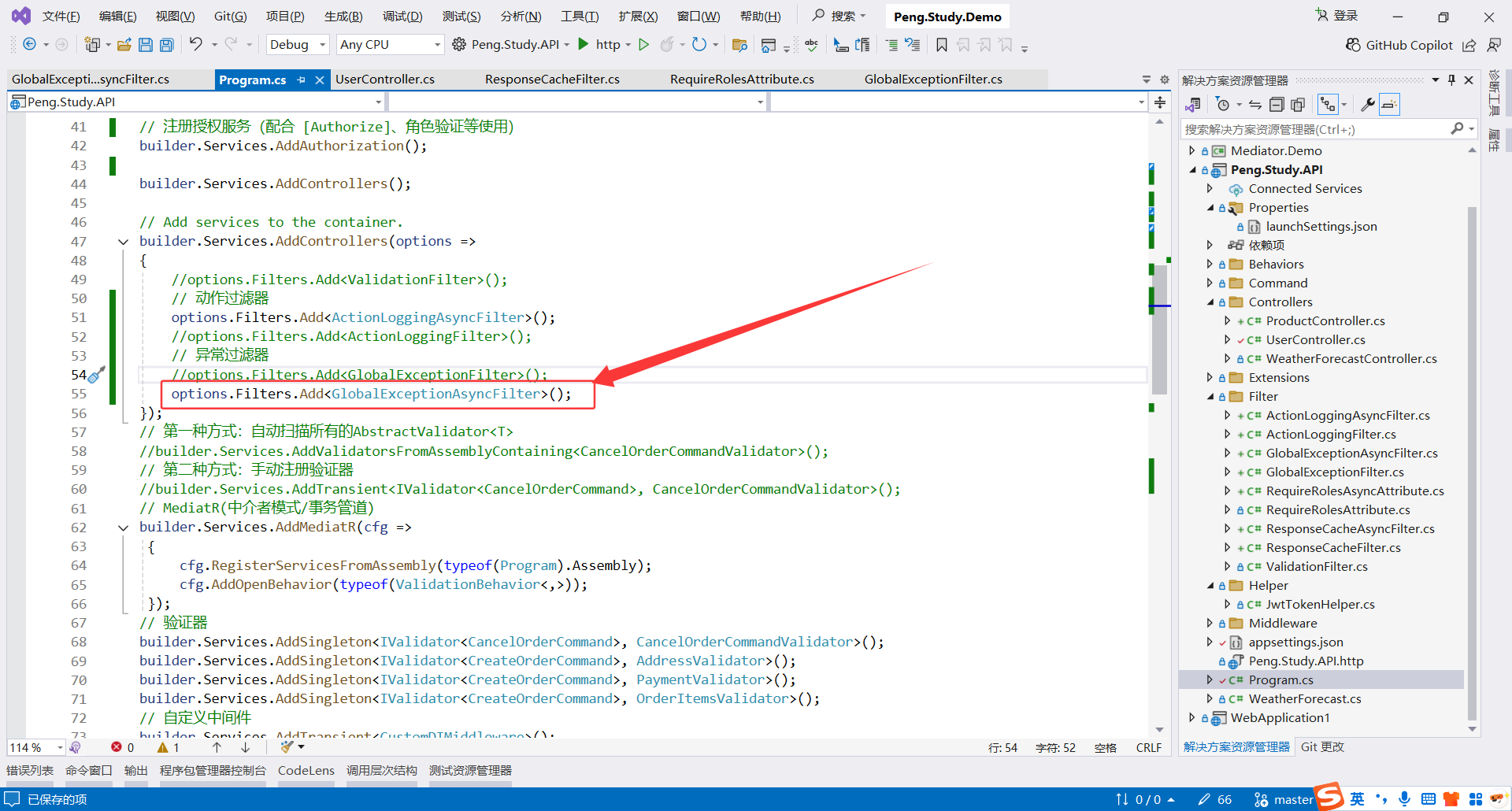Save the current file with the disk icon

coord(146,45)
